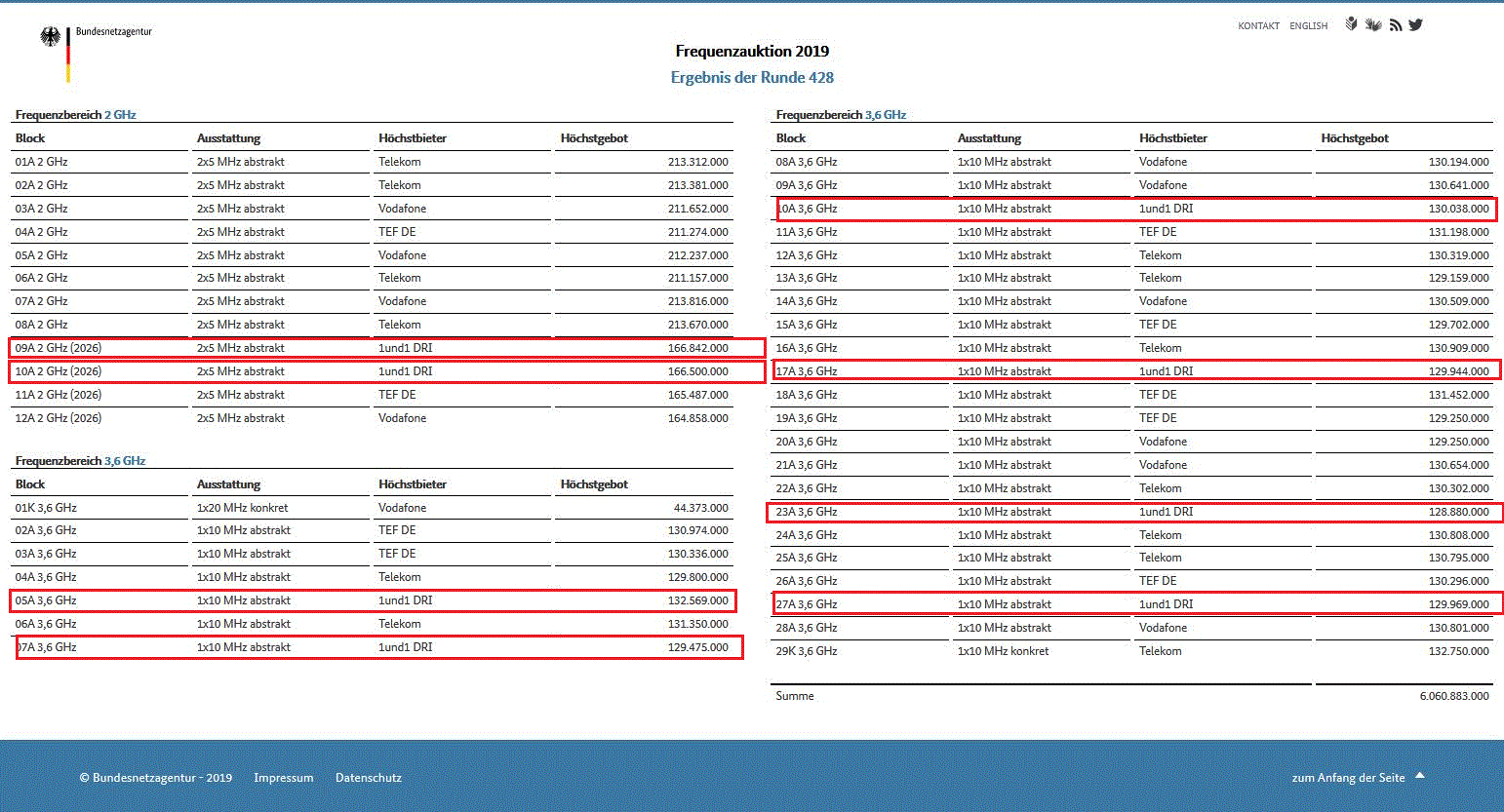Select the '12A 3,6 GHz' block cell

click(x=807, y=255)
